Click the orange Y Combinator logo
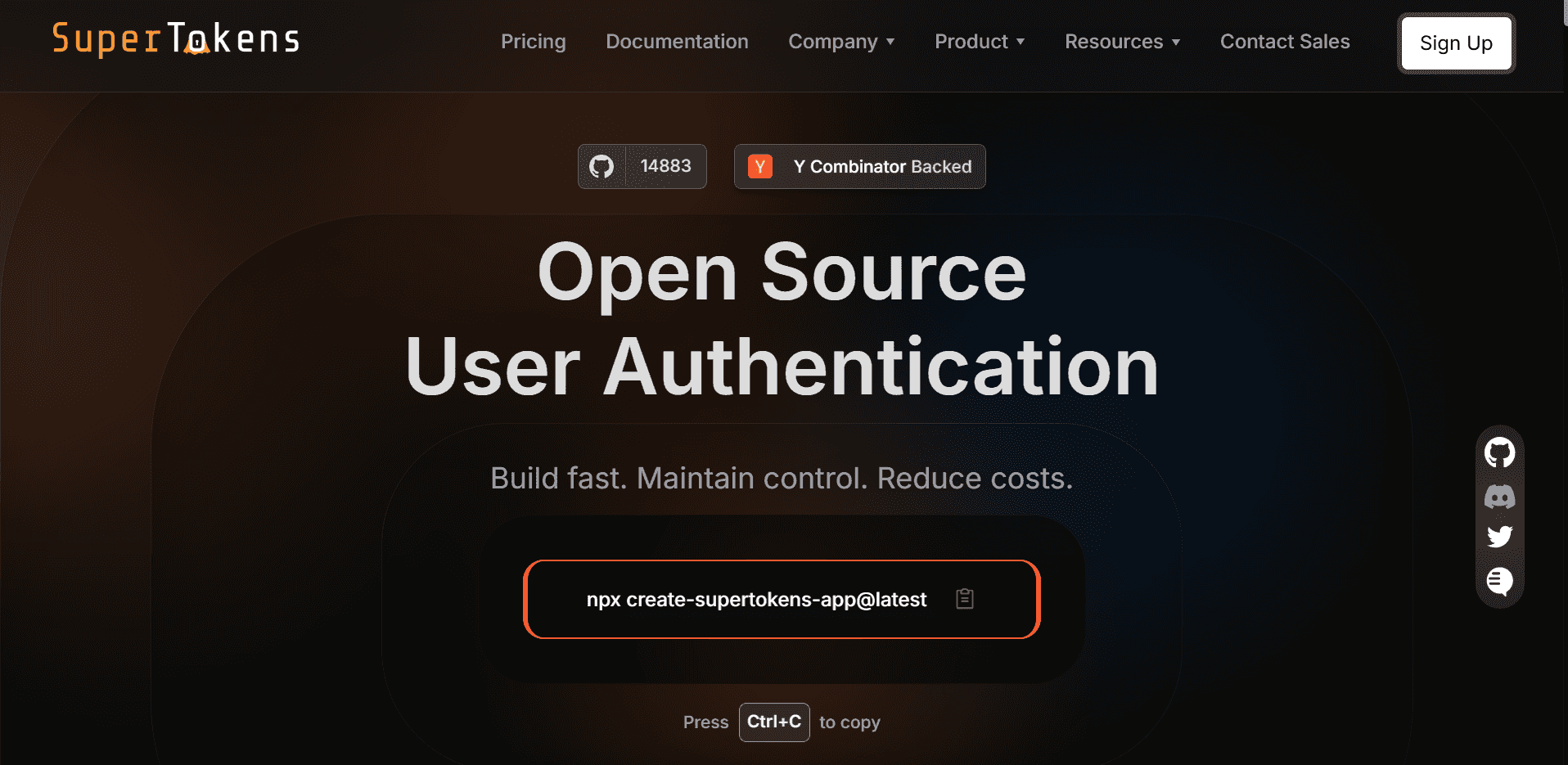 [759, 167]
